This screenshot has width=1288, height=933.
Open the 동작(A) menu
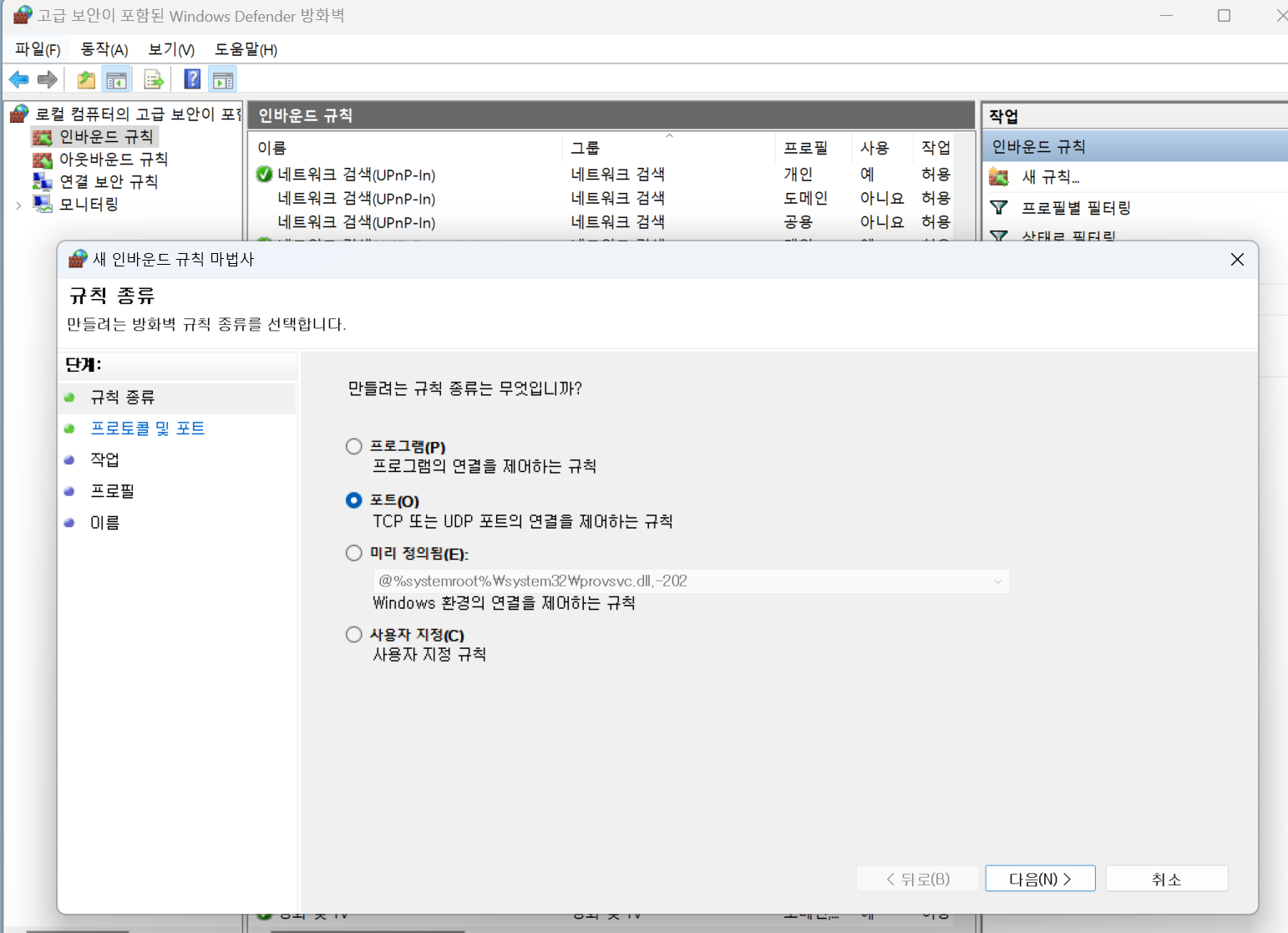104,49
